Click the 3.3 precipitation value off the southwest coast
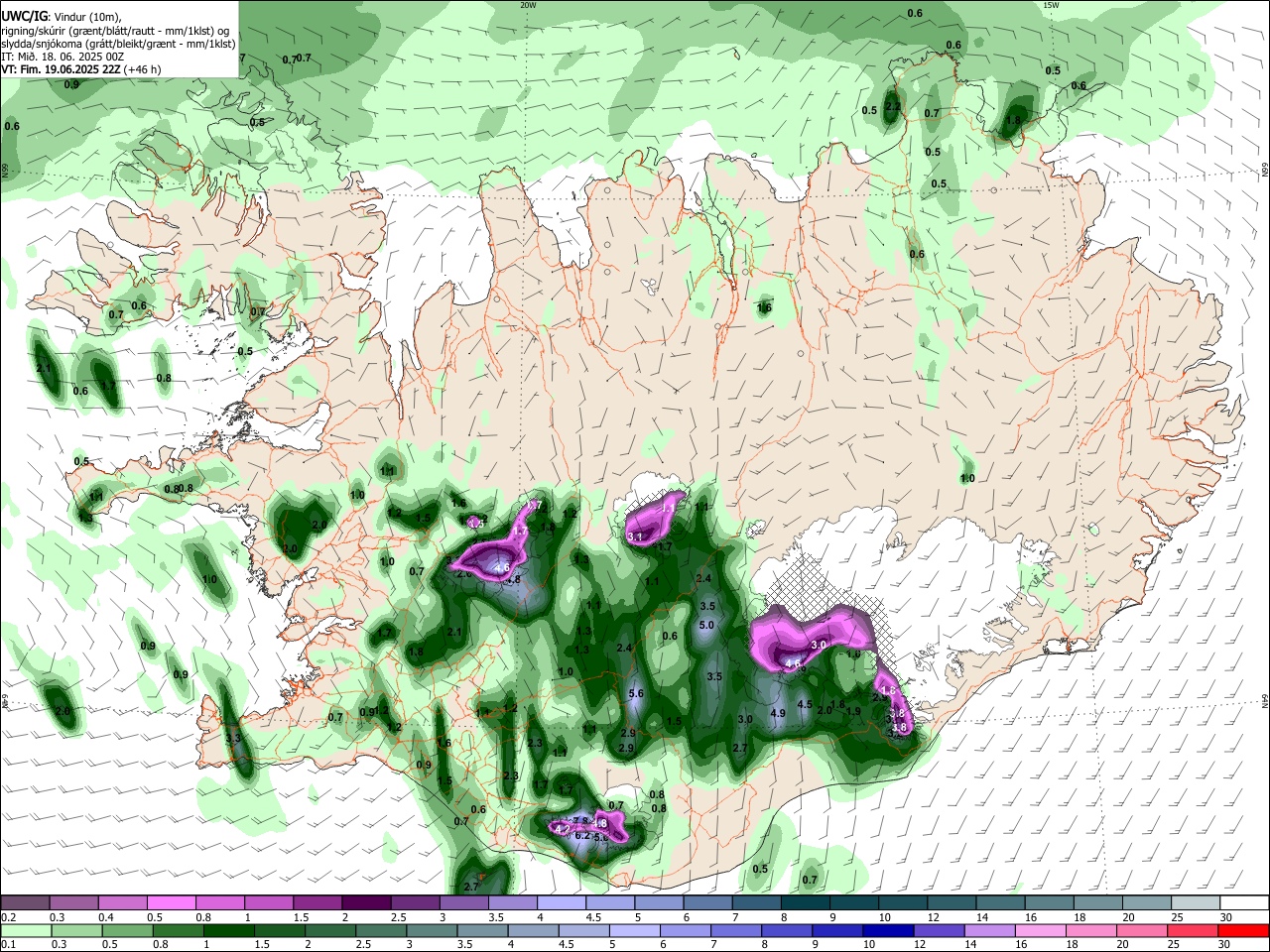The image size is (1270, 952). coord(234,739)
